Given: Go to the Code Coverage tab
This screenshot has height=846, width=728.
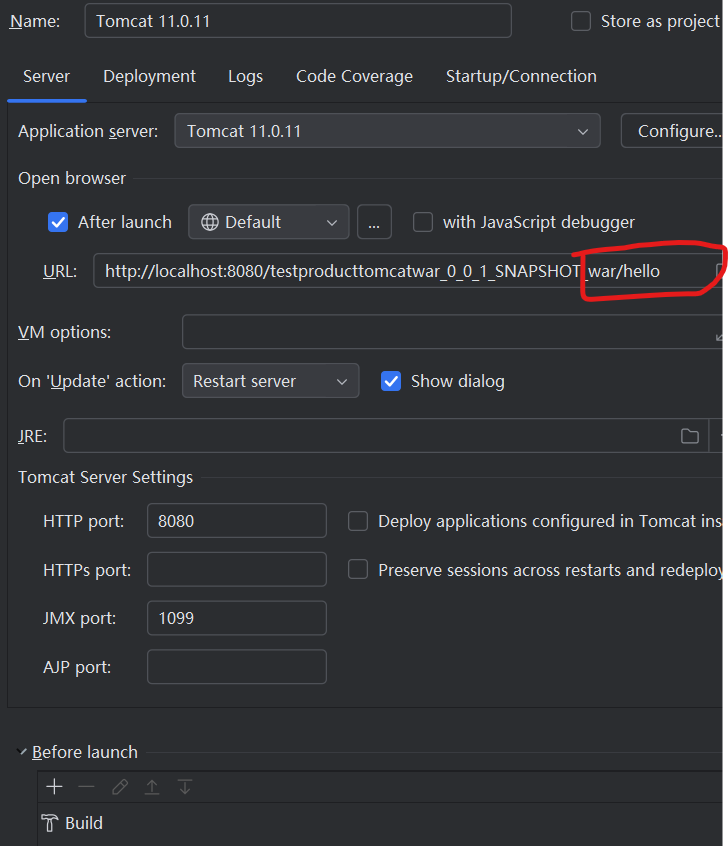Looking at the screenshot, I should pyautogui.click(x=355, y=76).
